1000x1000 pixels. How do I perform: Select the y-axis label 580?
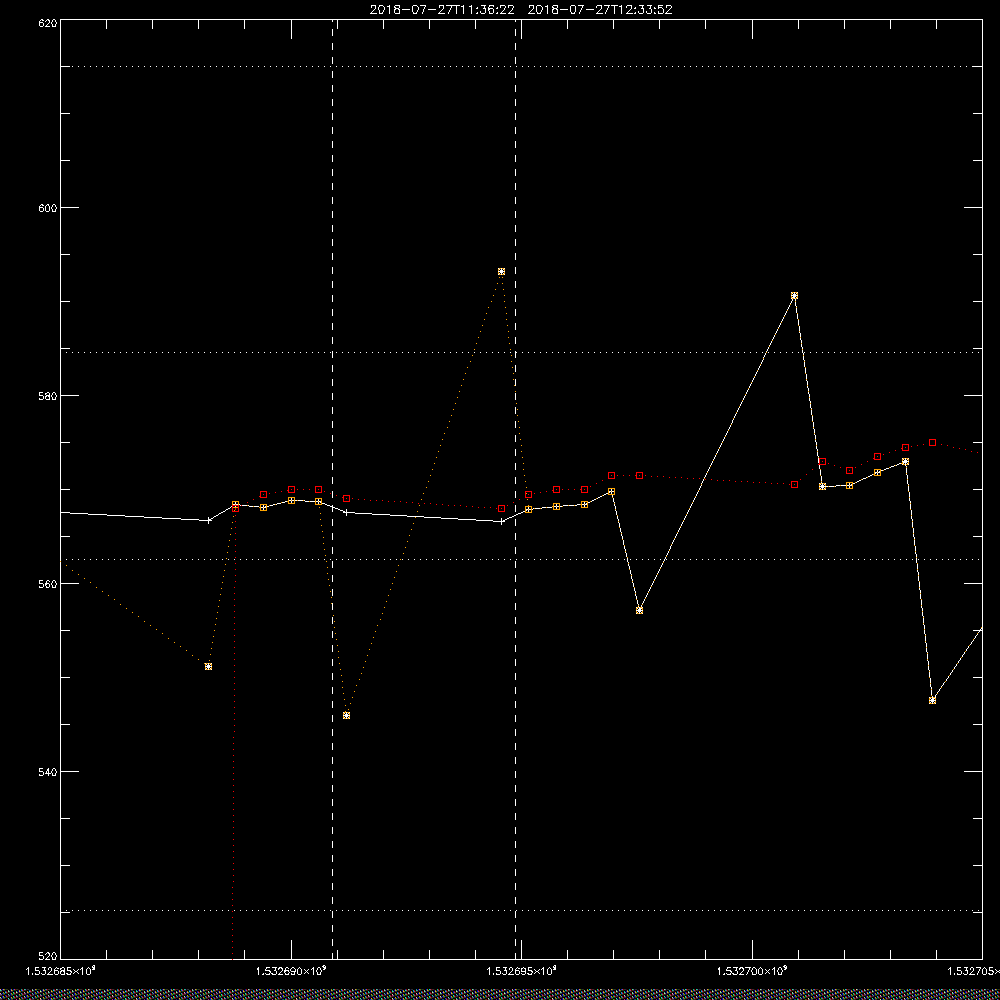[48, 395]
